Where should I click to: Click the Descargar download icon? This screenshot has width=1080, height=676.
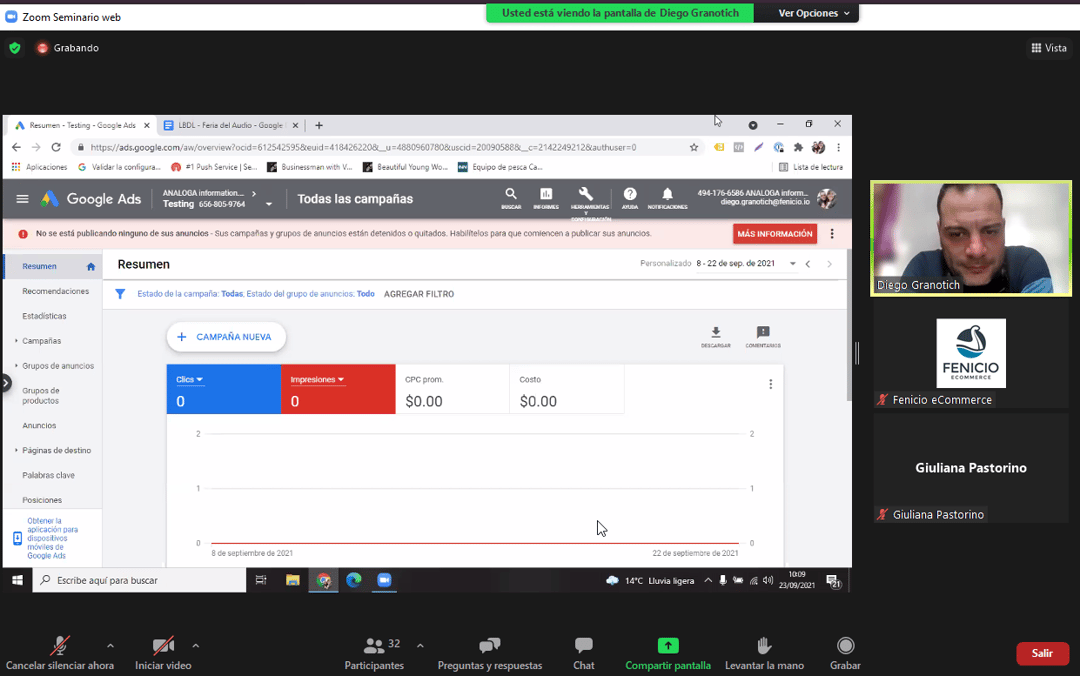pyautogui.click(x=716, y=333)
